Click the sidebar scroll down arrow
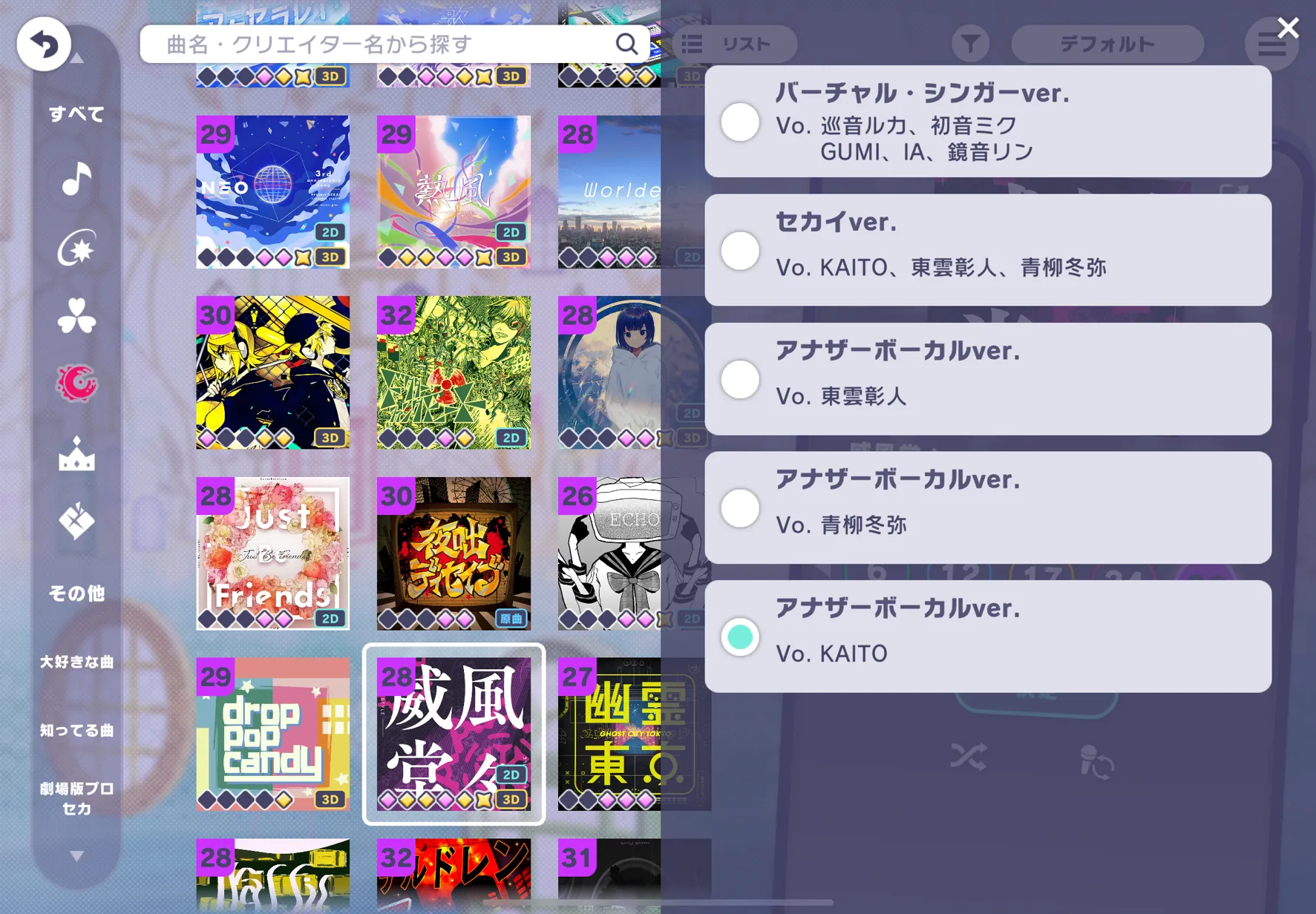 click(76, 855)
